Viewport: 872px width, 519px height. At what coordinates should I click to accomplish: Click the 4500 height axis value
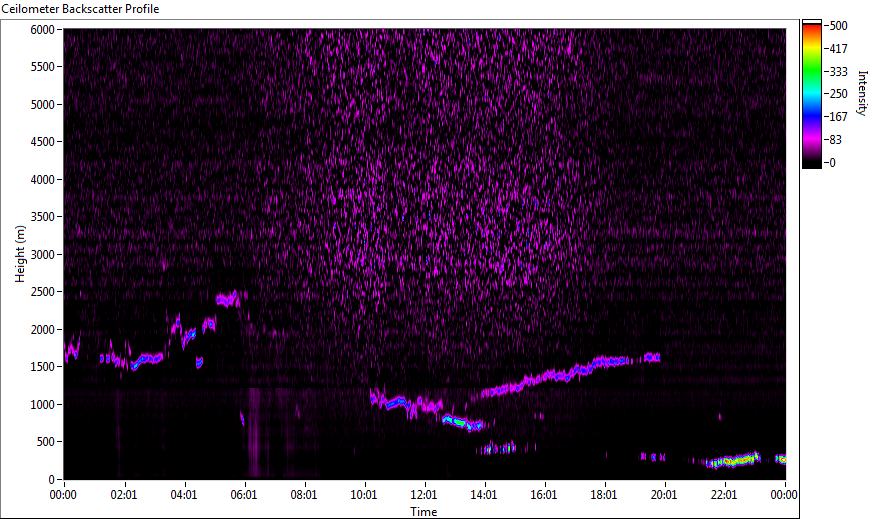point(42,142)
